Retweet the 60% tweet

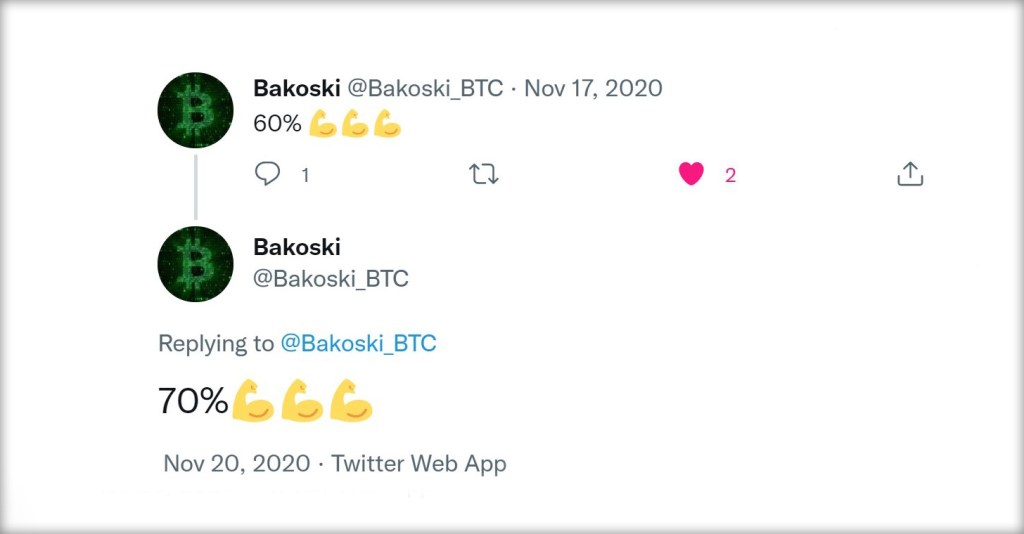click(484, 175)
